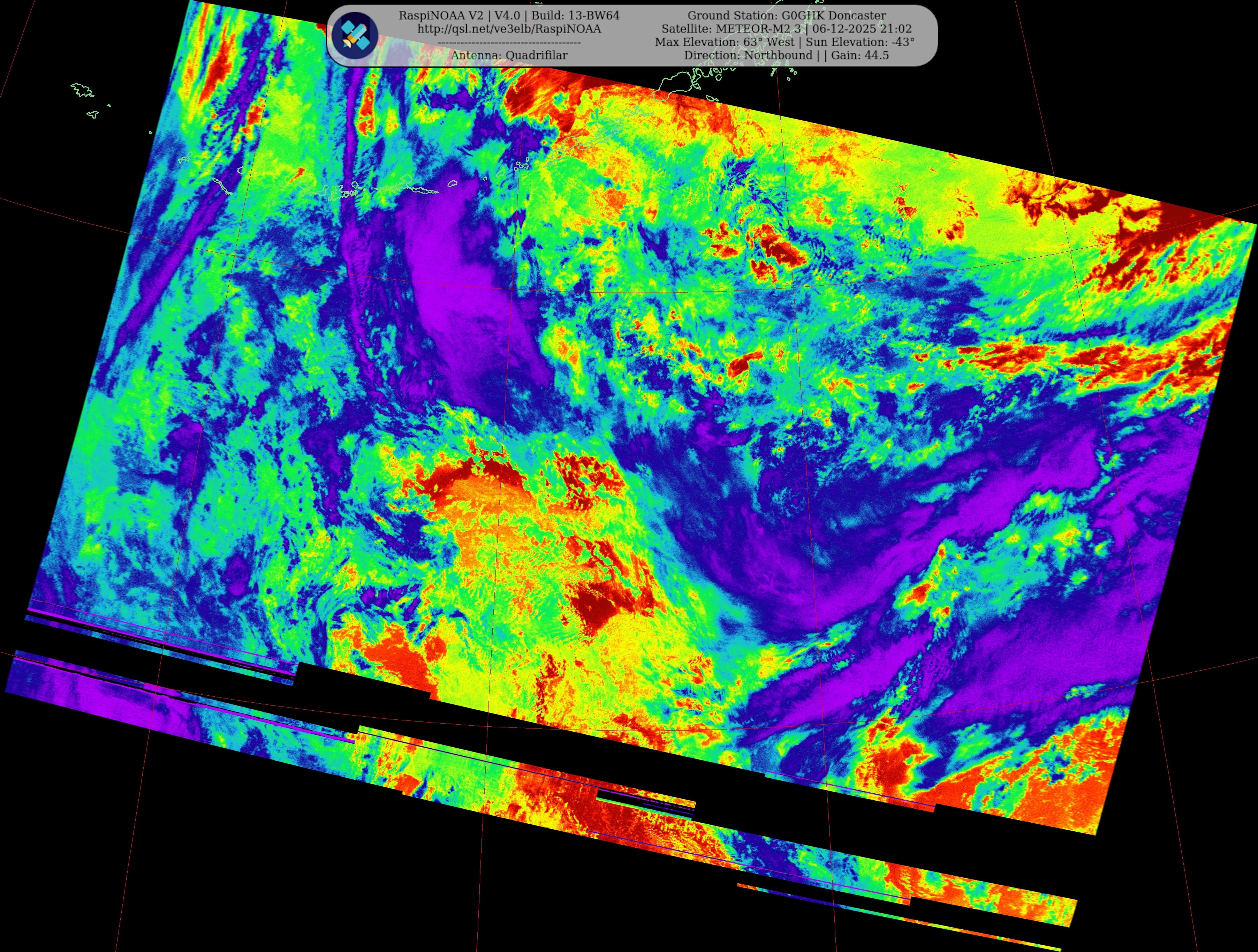Open the qsl.net RaspiNOAA URL text
The height and width of the screenshot is (952, 1258).
click(x=509, y=29)
